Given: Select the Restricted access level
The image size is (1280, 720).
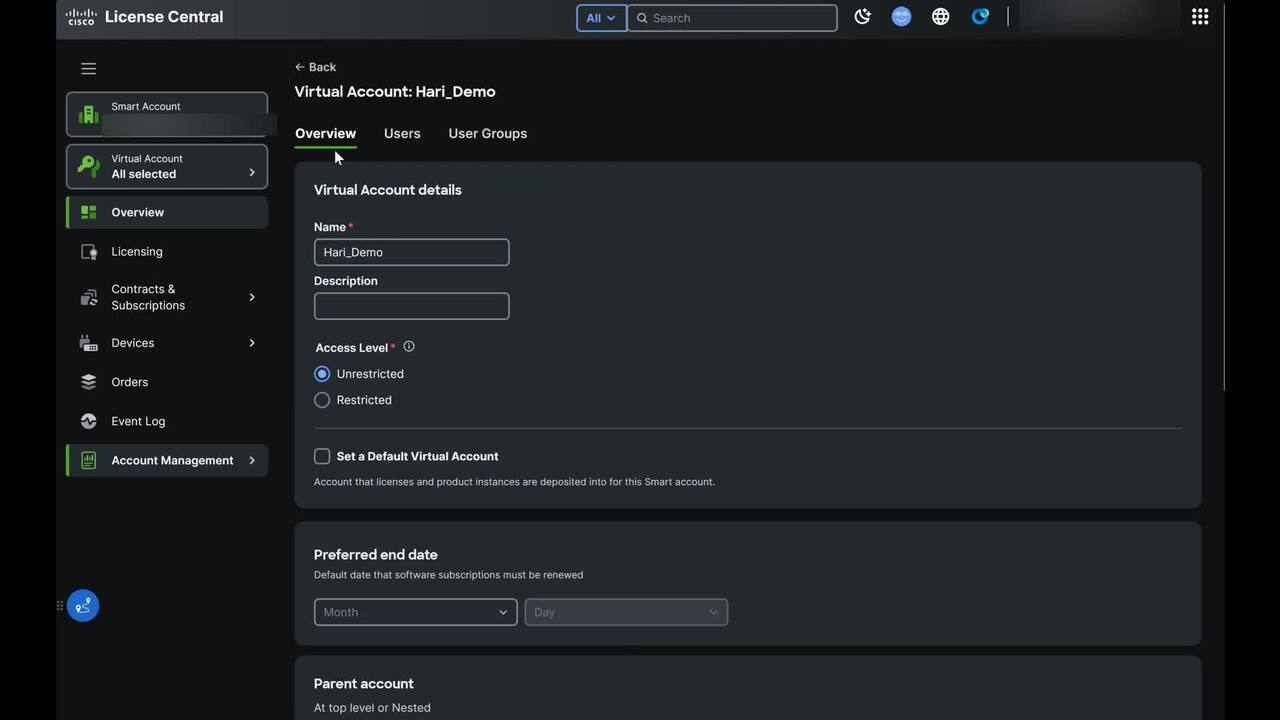Looking at the screenshot, I should pyautogui.click(x=322, y=400).
